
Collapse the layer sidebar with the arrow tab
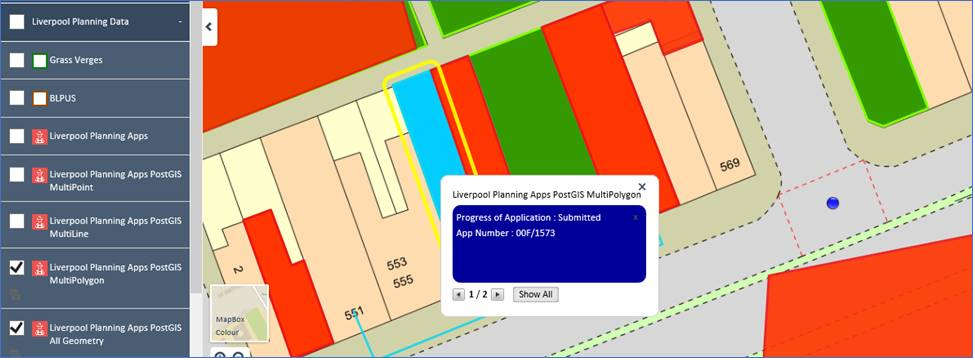click(x=210, y=27)
